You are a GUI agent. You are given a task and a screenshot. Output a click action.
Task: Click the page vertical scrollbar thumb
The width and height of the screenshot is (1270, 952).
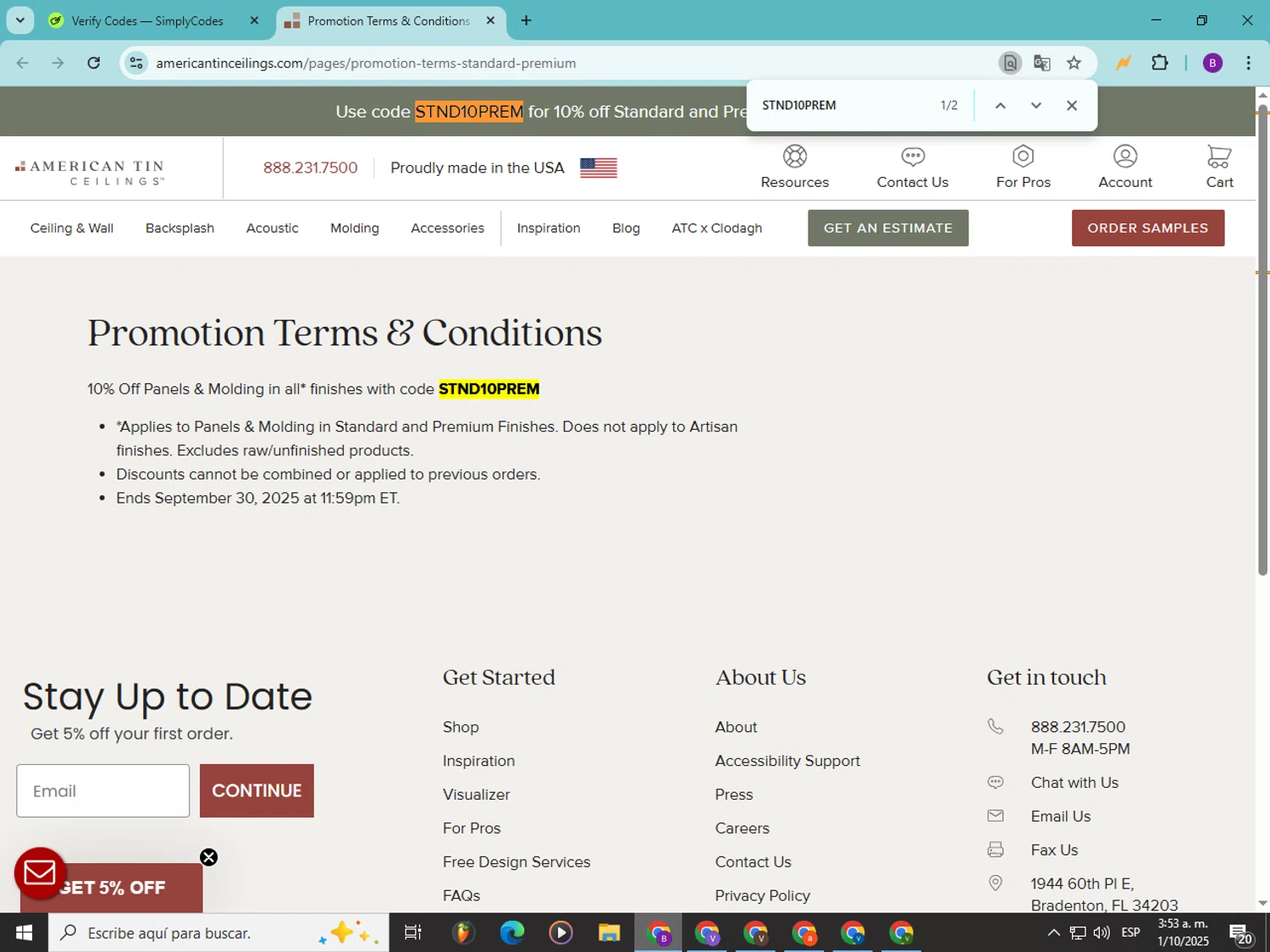(1262, 340)
